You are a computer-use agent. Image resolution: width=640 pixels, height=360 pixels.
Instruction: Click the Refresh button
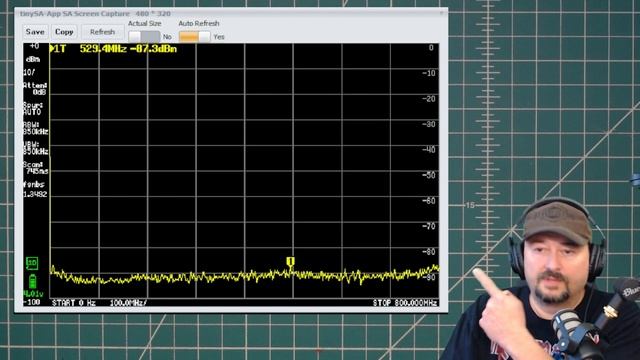point(102,32)
